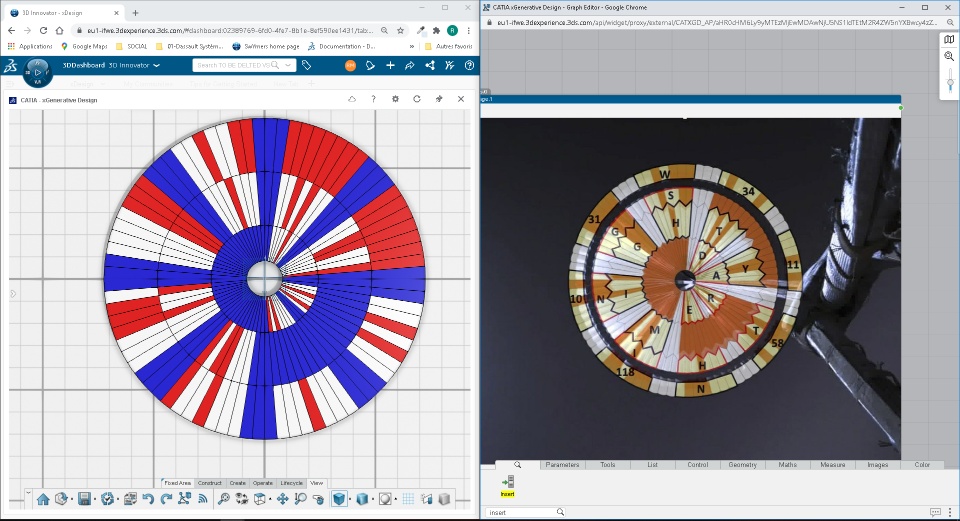Open the Maths tab in Graph Editor
This screenshot has height=521, width=960.
click(787, 465)
